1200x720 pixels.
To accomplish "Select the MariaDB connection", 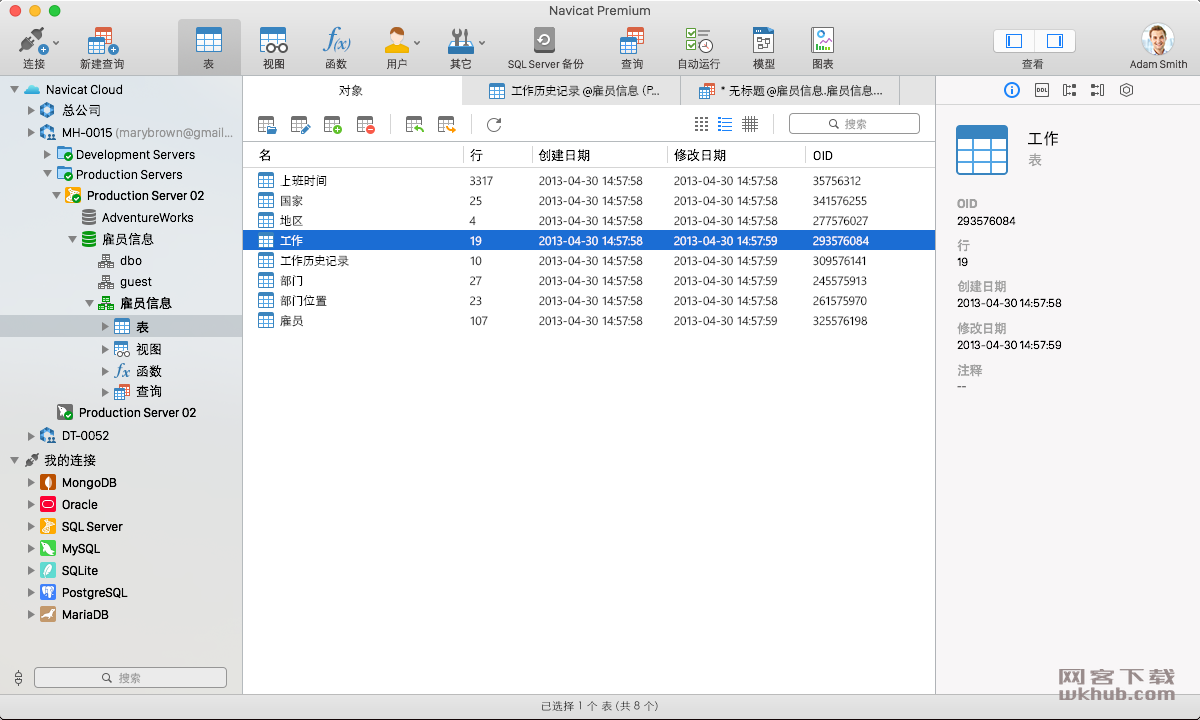I will click(x=85, y=614).
